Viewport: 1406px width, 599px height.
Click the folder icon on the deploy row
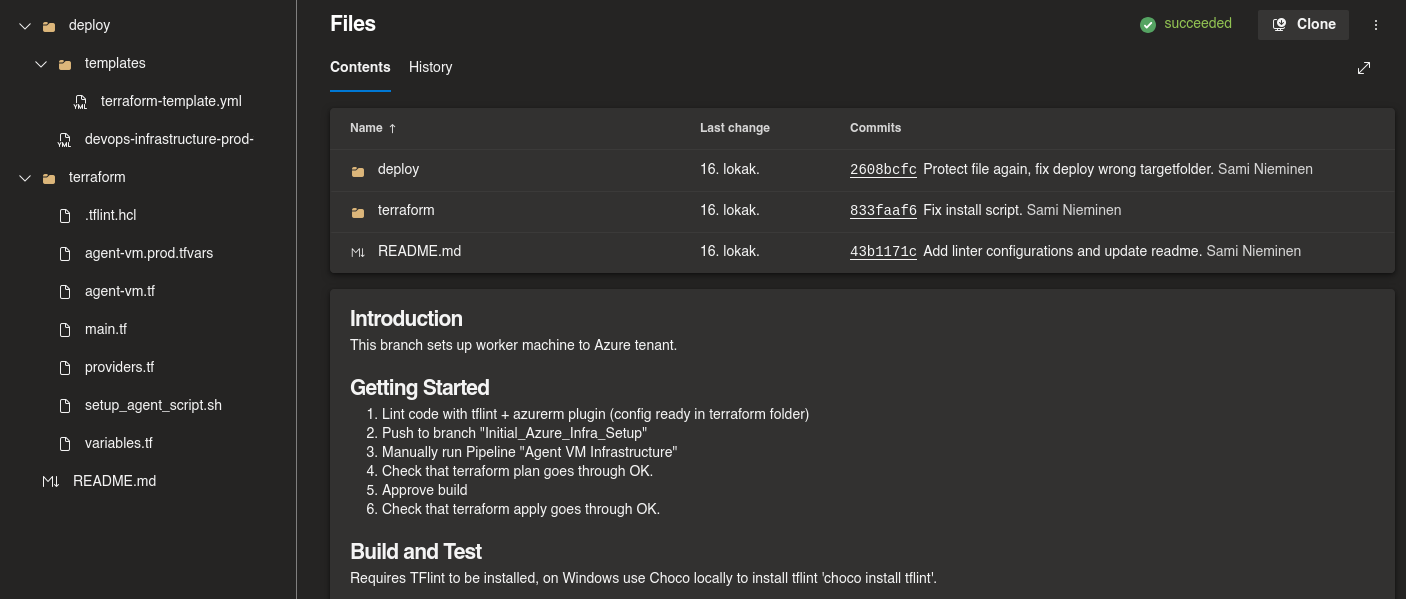[x=357, y=169]
